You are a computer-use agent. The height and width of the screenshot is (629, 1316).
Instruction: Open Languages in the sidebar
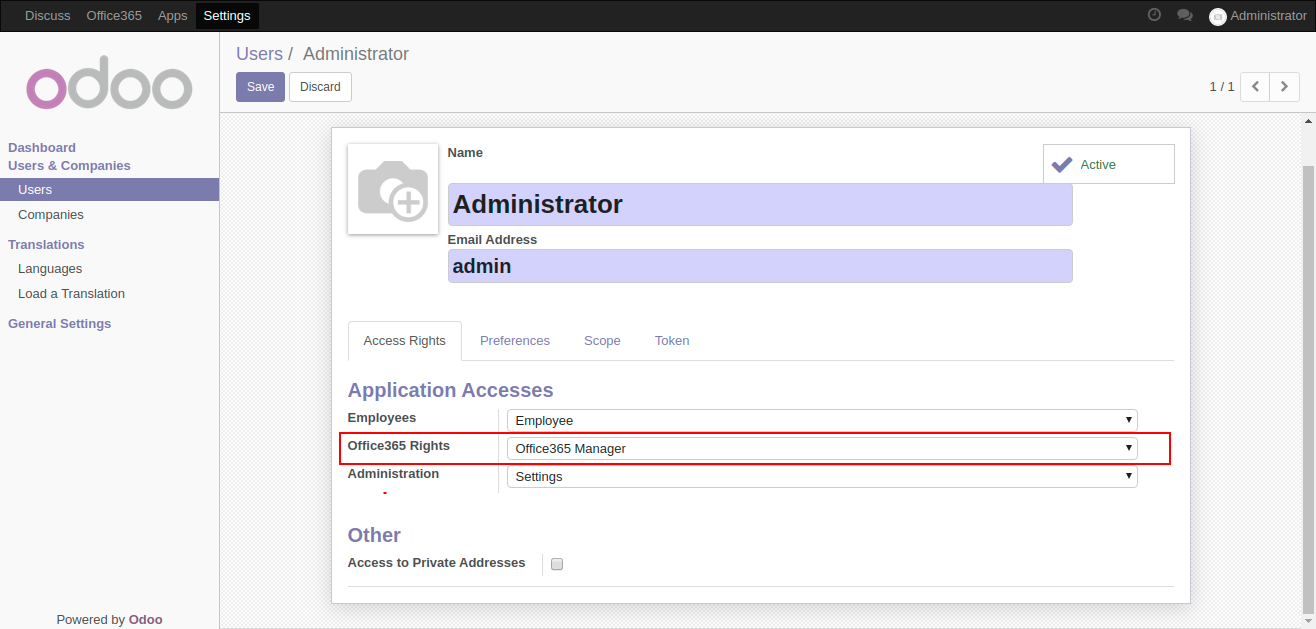pos(50,269)
